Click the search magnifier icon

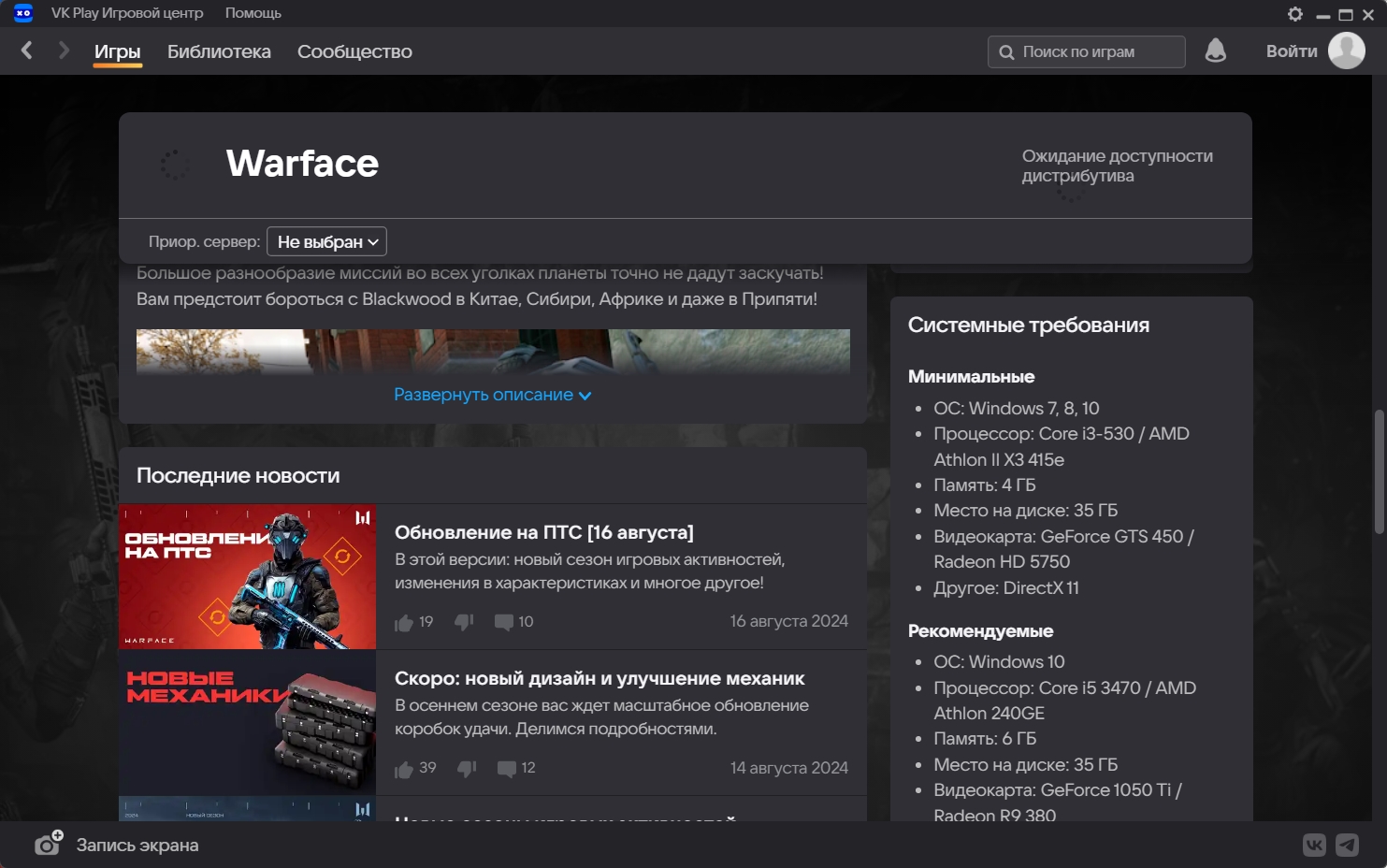(1006, 52)
